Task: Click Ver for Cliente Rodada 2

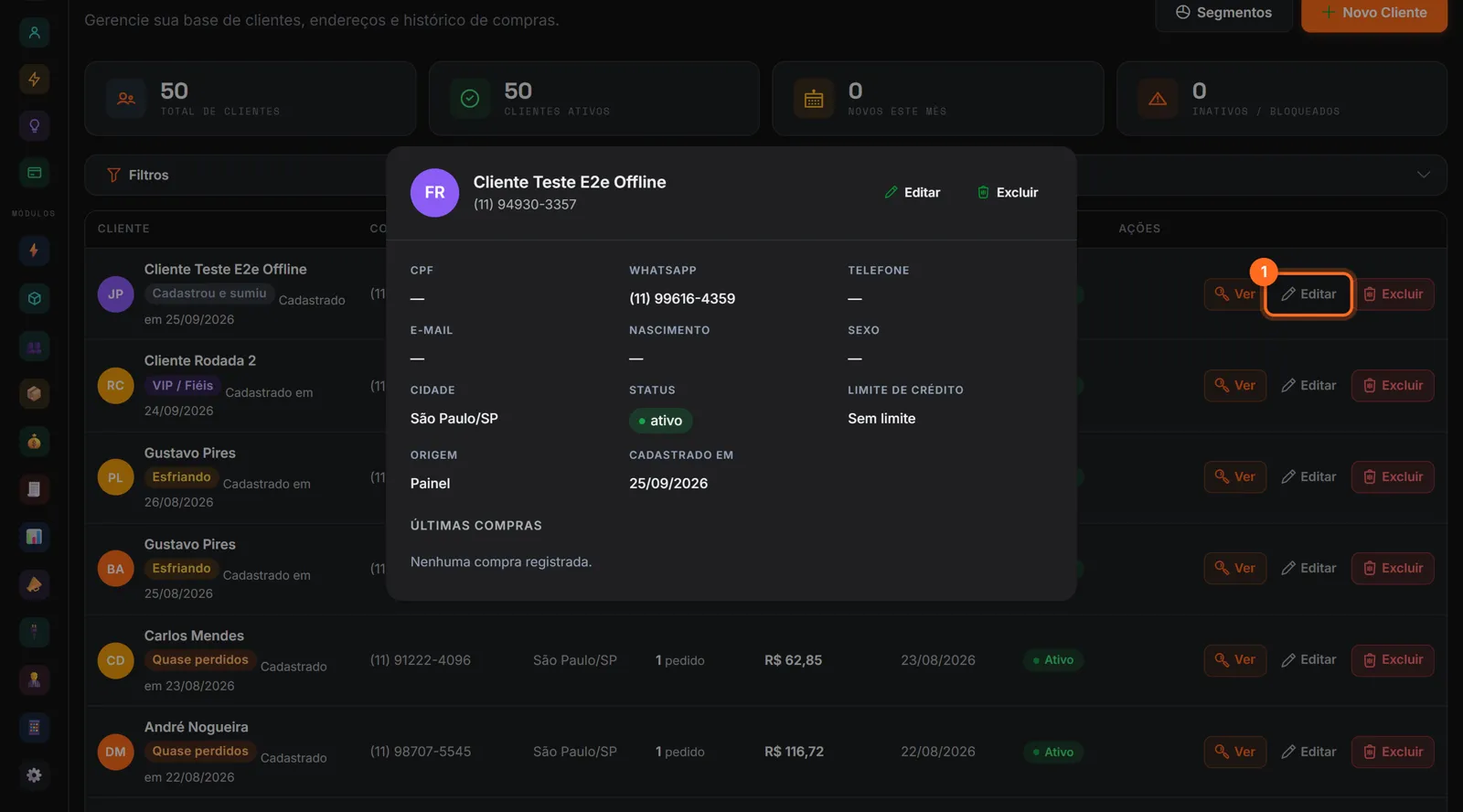Action: click(x=1235, y=386)
